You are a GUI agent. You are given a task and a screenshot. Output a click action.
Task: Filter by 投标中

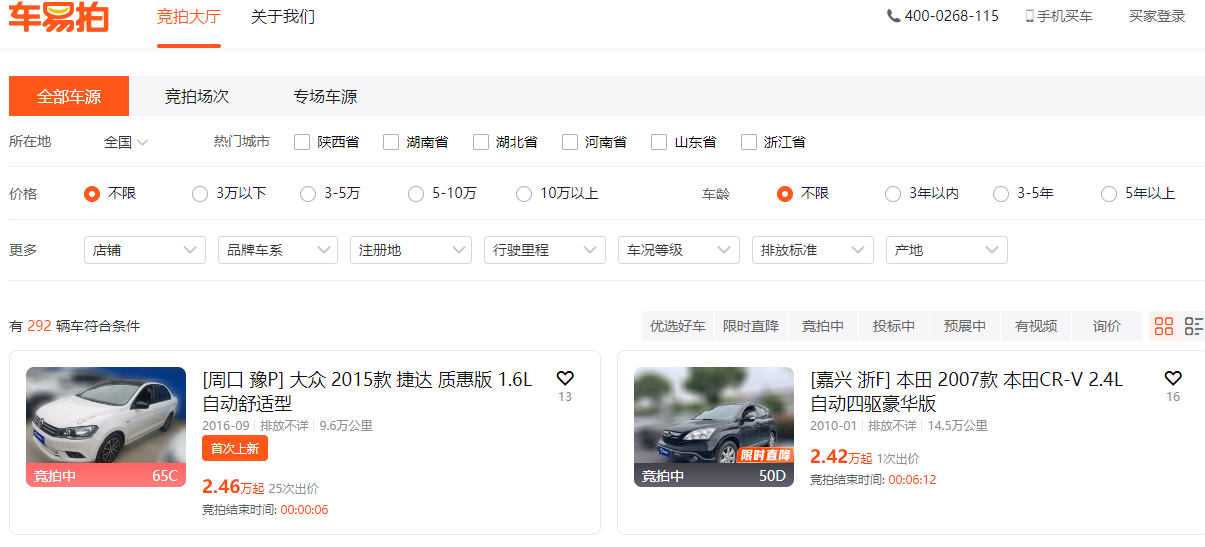pyautogui.click(x=894, y=326)
